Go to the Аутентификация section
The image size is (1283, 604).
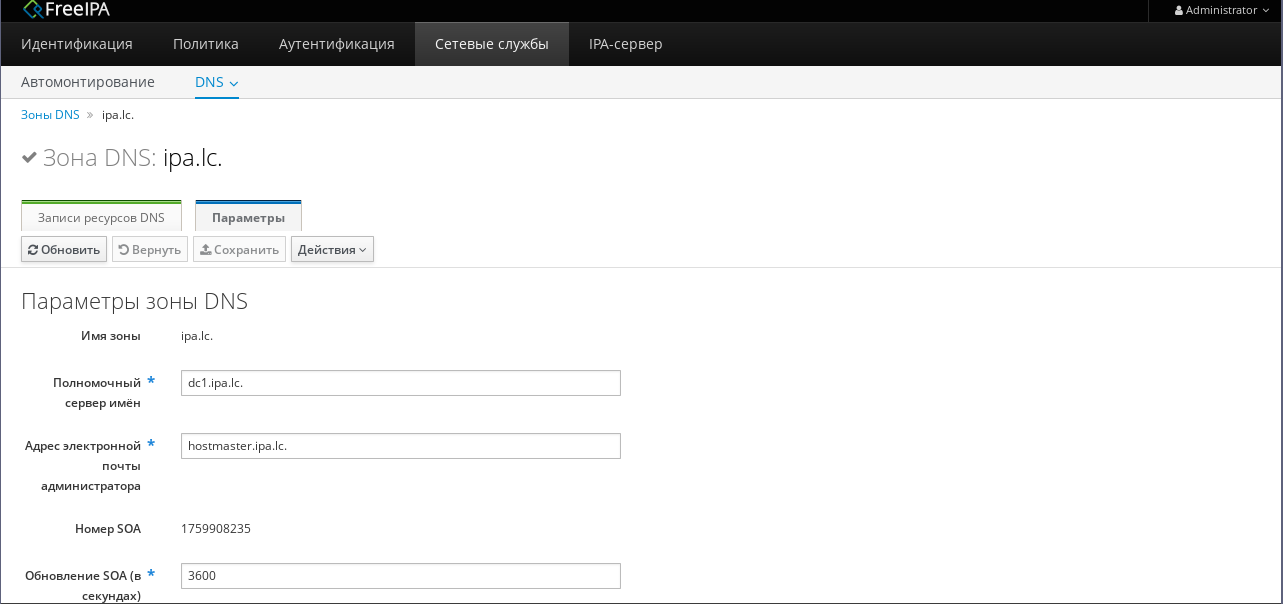336,44
